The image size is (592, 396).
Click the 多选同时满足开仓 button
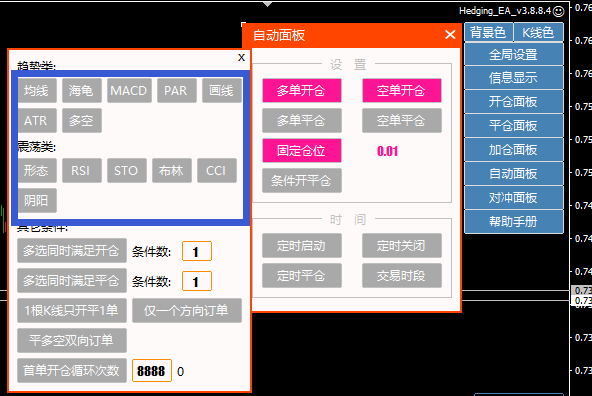[72, 250]
